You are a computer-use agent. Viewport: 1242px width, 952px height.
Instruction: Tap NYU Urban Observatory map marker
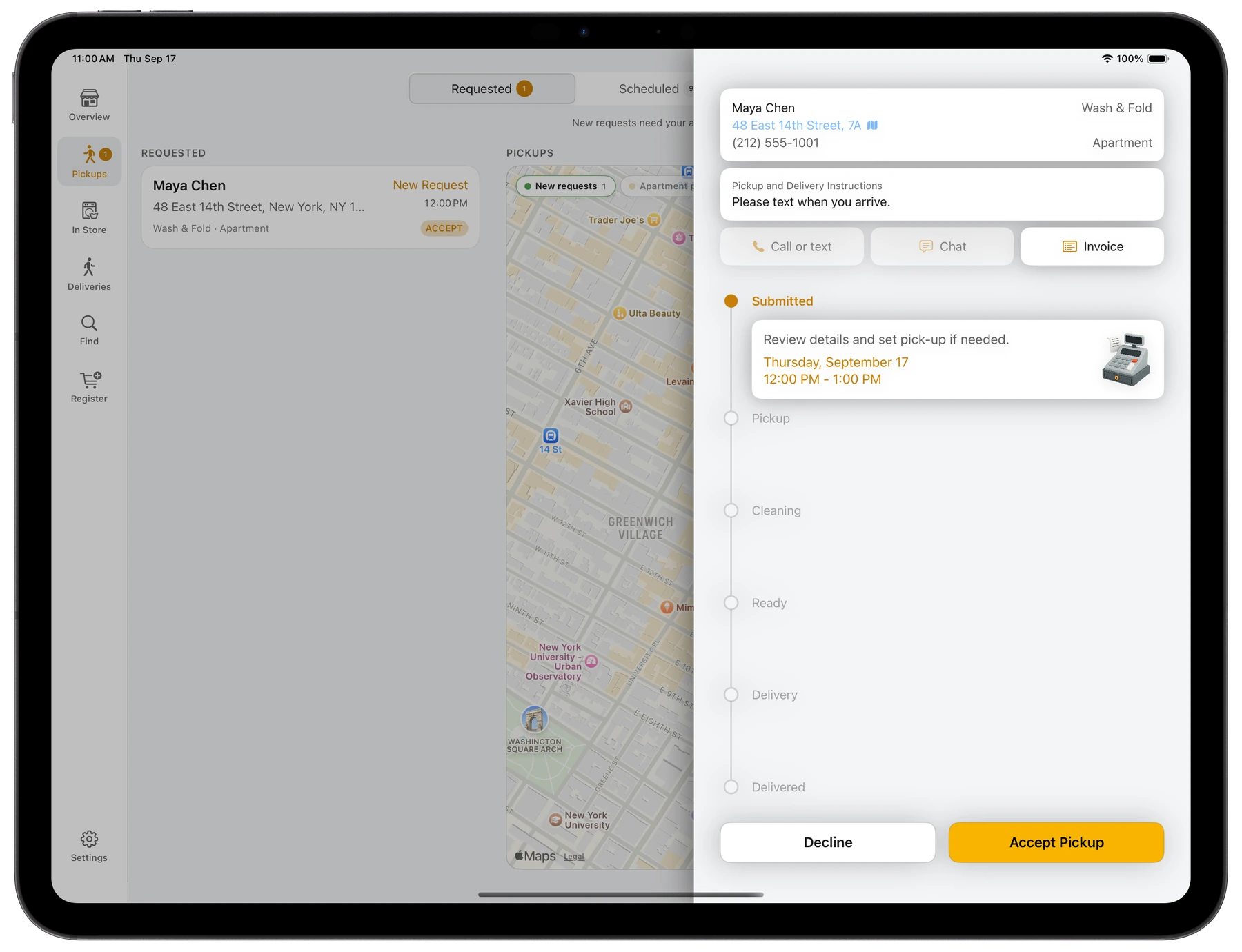pos(591,662)
